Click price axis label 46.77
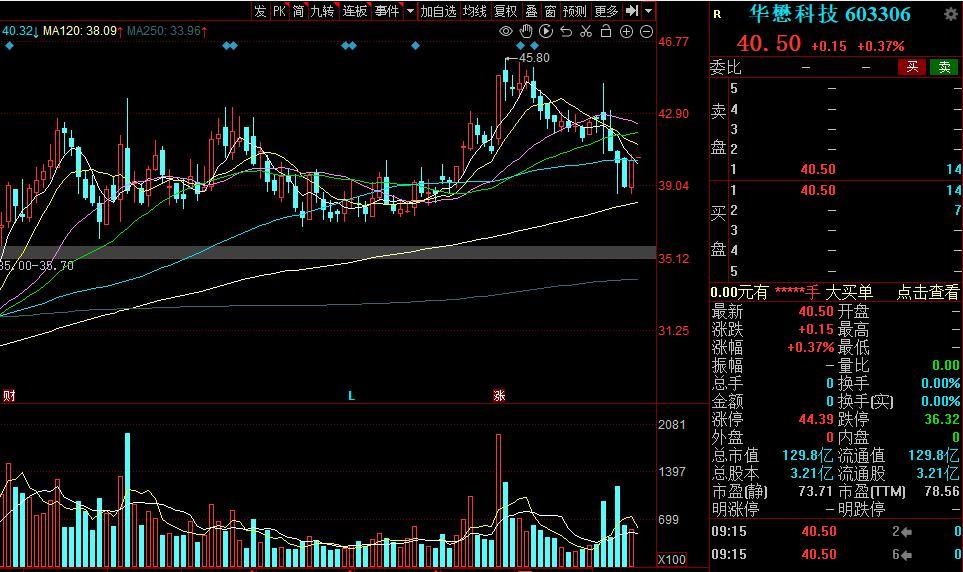This screenshot has width=963, height=572. (673, 42)
